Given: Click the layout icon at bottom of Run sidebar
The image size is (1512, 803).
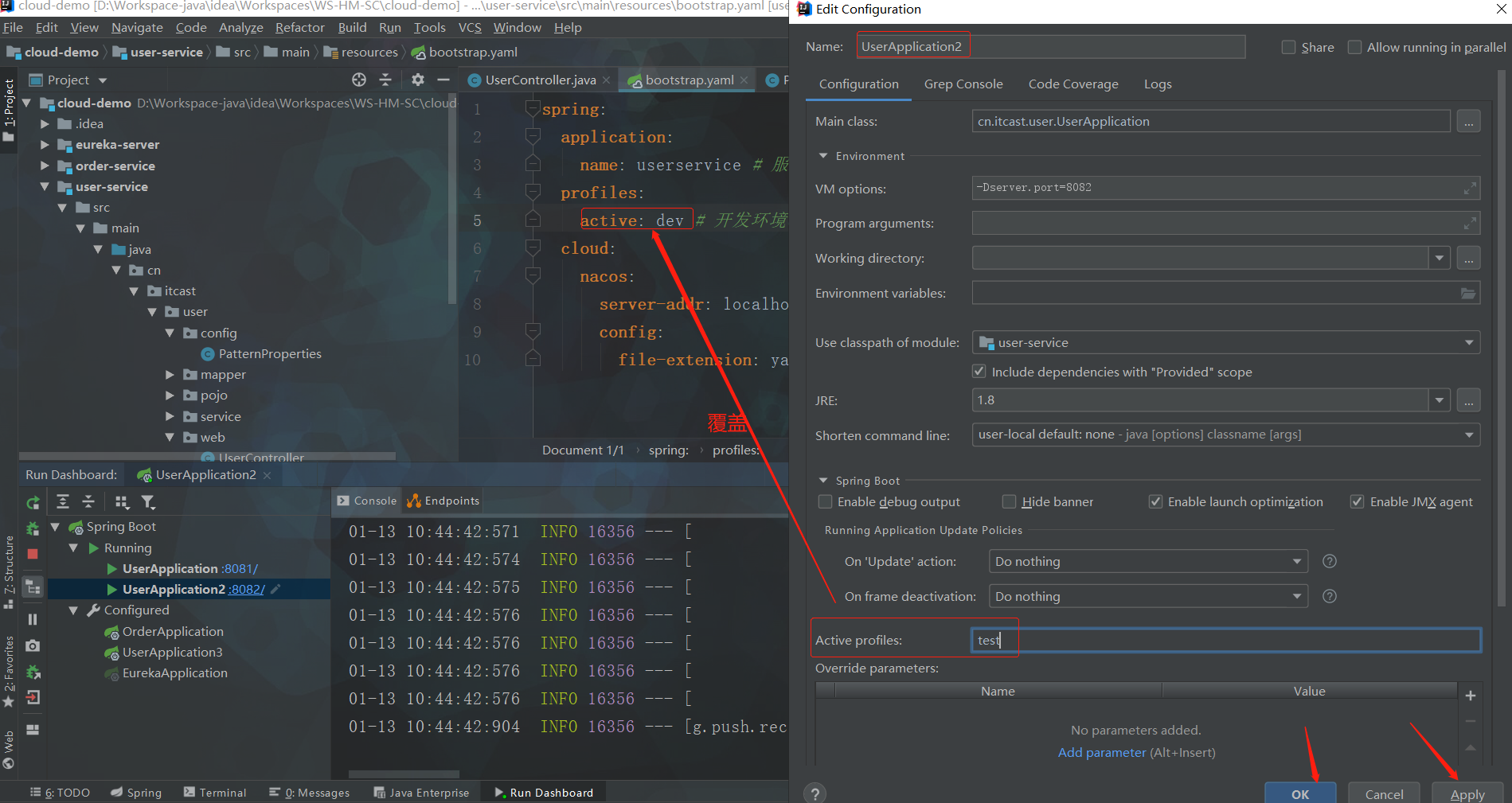Looking at the screenshot, I should [x=33, y=730].
